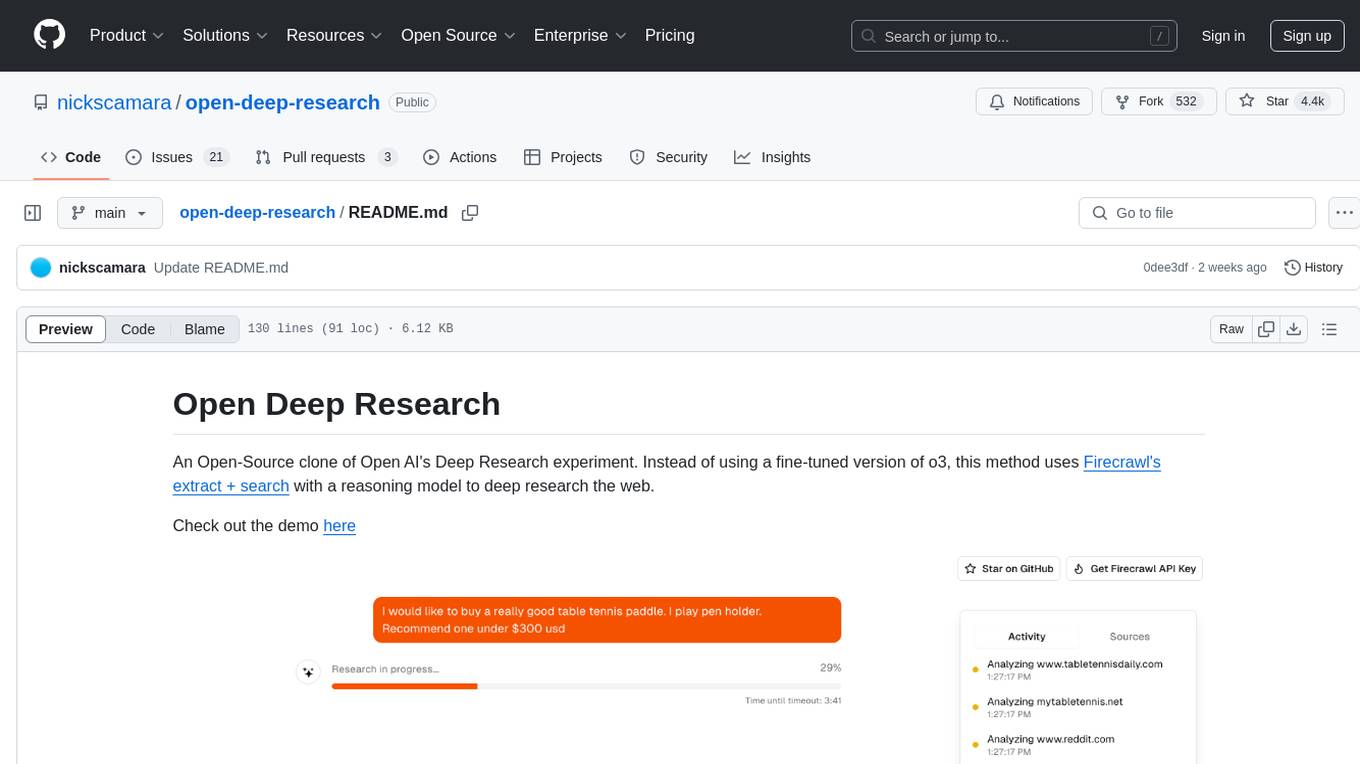This screenshot has height=764, width=1360.
Task: Click the Sign in link
Action: point(1223,36)
